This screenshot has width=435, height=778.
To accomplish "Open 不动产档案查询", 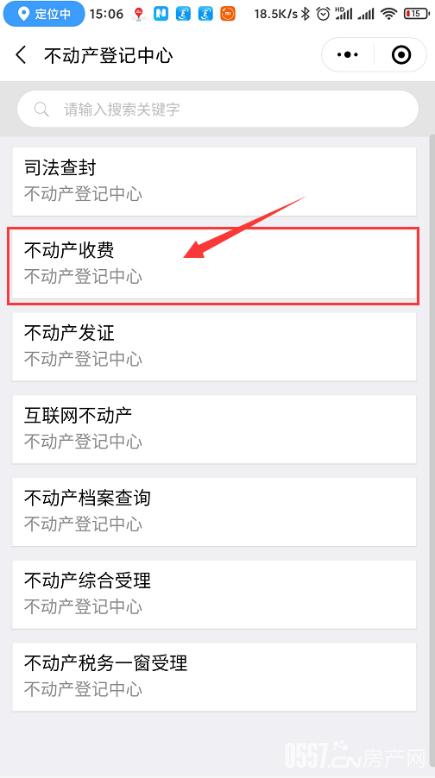I will tap(214, 512).
